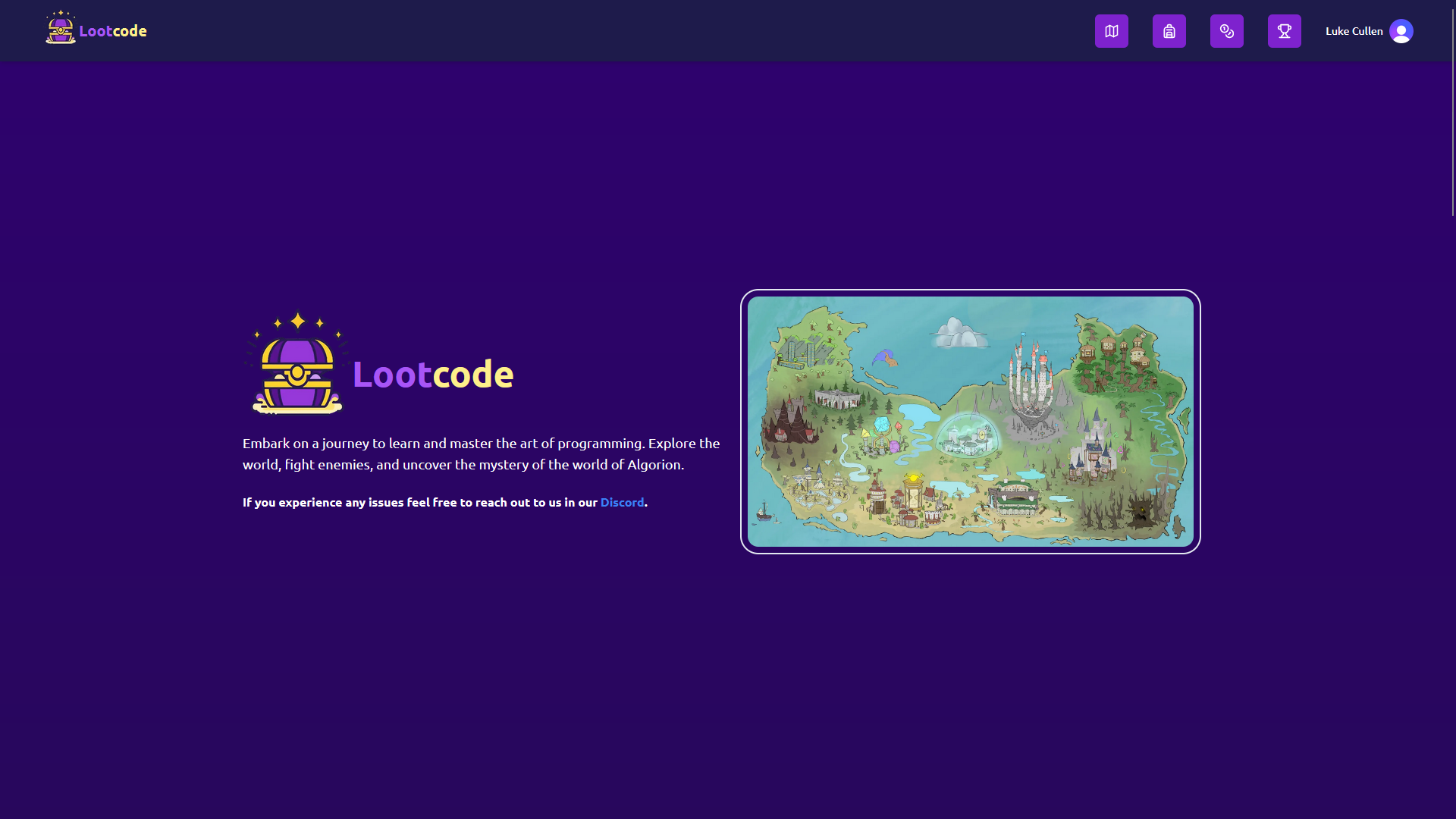This screenshot has width=1456, height=819.
Task: Click the 'Lootcode' text in the navbar
Action: click(113, 31)
